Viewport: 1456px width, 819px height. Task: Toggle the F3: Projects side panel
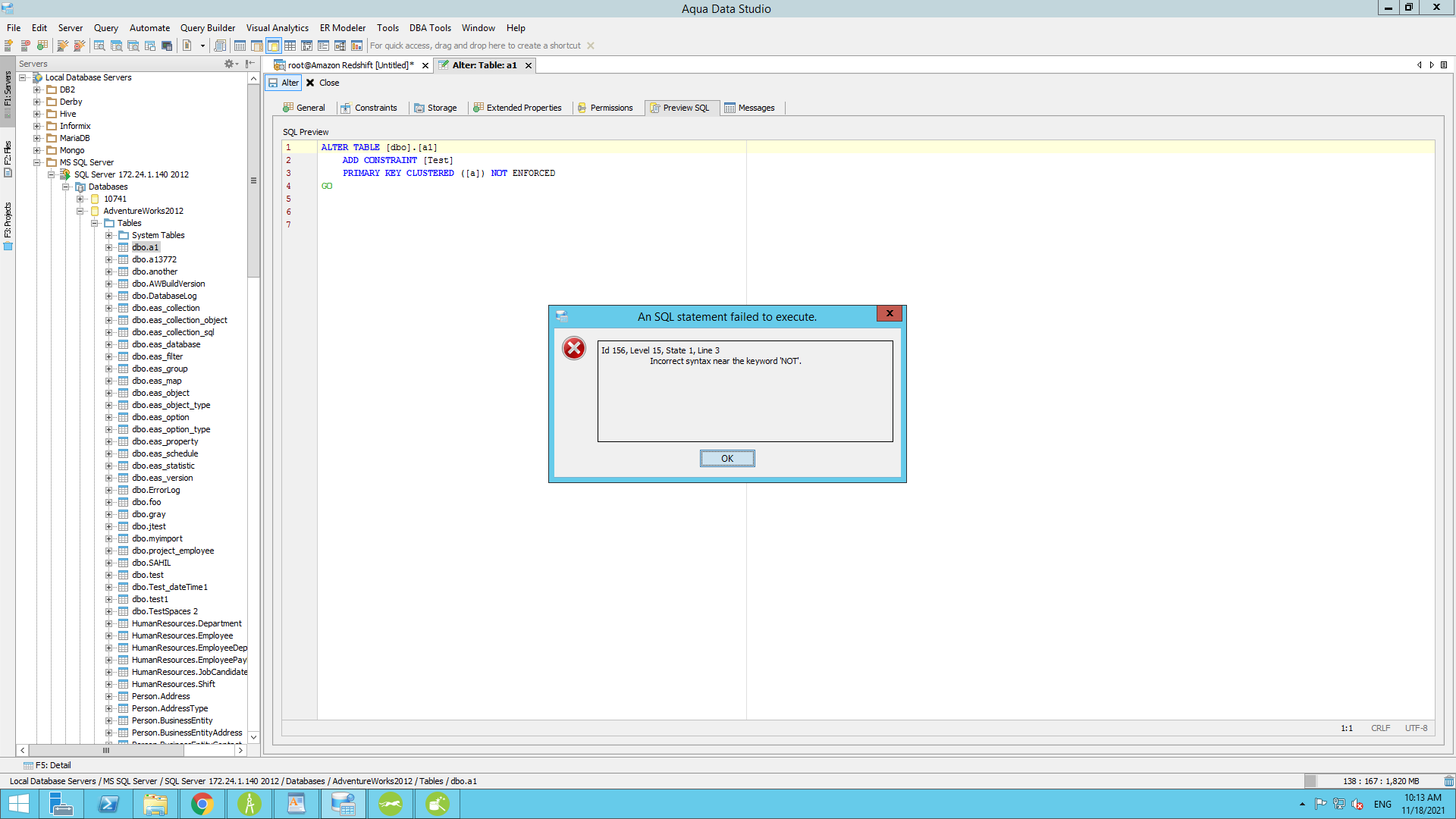coord(8,221)
